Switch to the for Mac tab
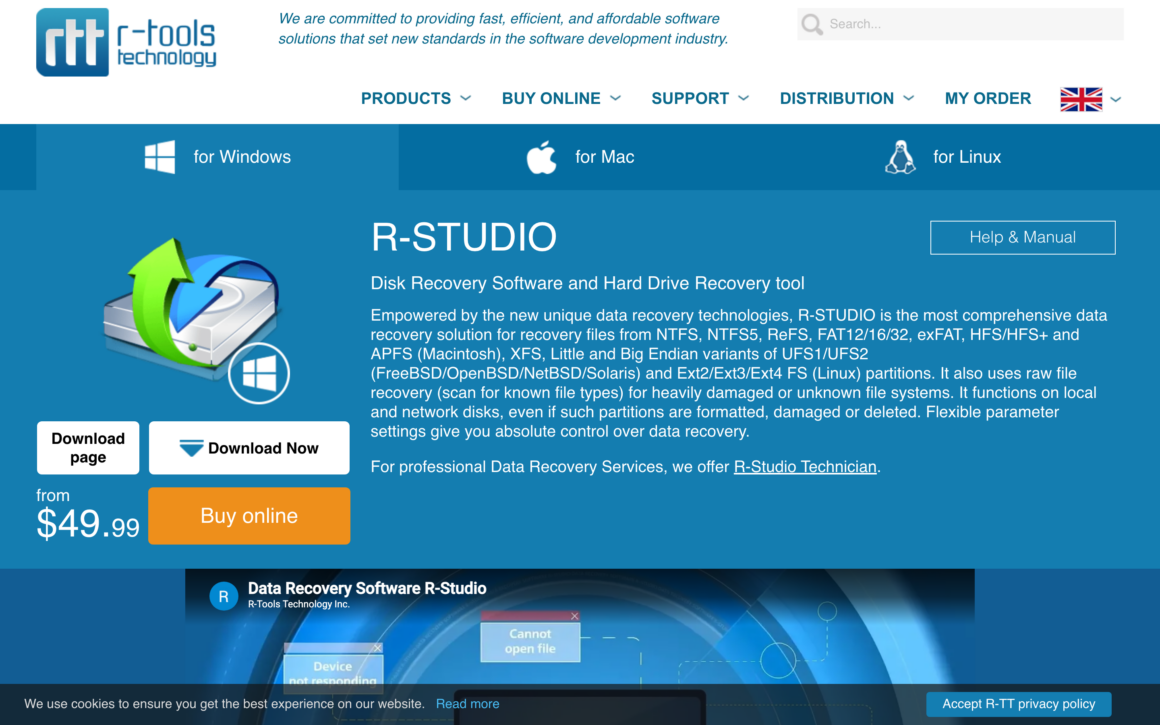Viewport: 1160px width, 725px height. tap(580, 157)
